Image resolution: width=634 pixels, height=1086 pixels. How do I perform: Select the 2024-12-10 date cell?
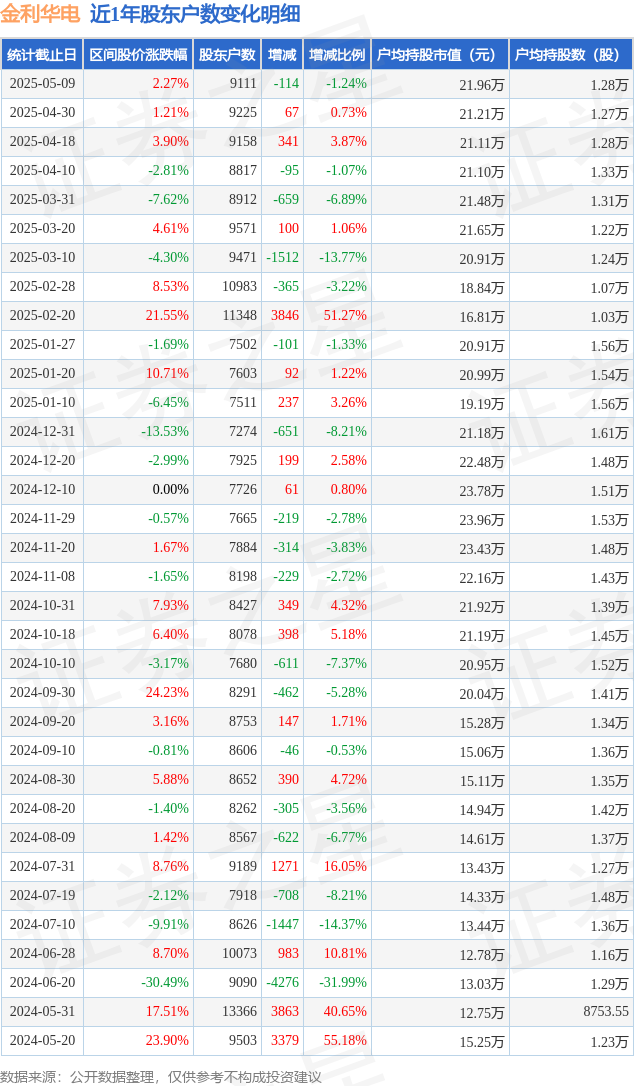[42, 490]
